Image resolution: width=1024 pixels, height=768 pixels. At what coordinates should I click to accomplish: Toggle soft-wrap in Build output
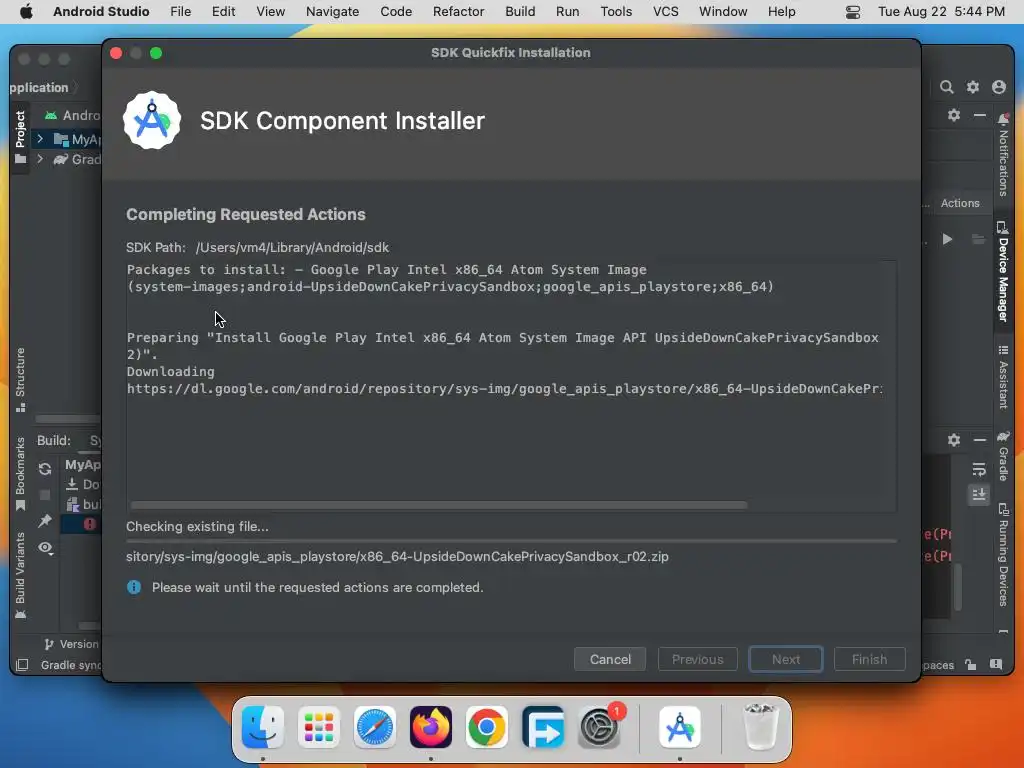click(978, 470)
